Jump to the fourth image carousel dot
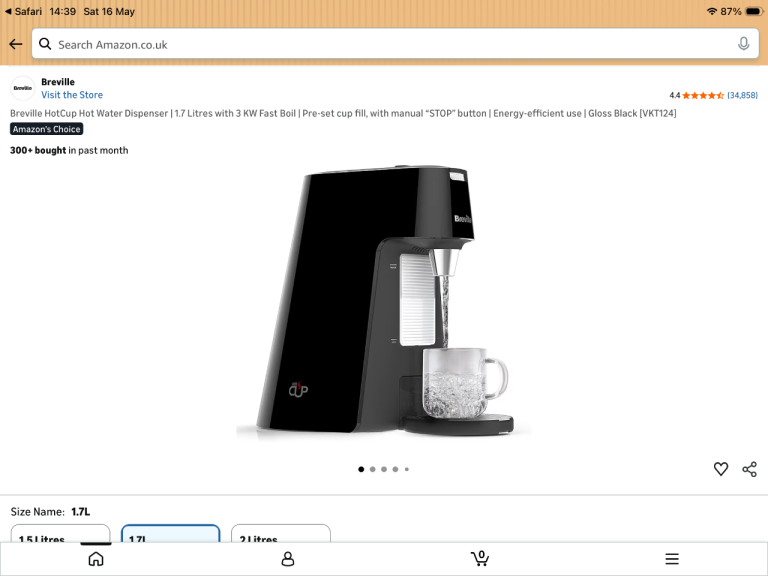Image resolution: width=768 pixels, height=576 pixels. (x=395, y=469)
